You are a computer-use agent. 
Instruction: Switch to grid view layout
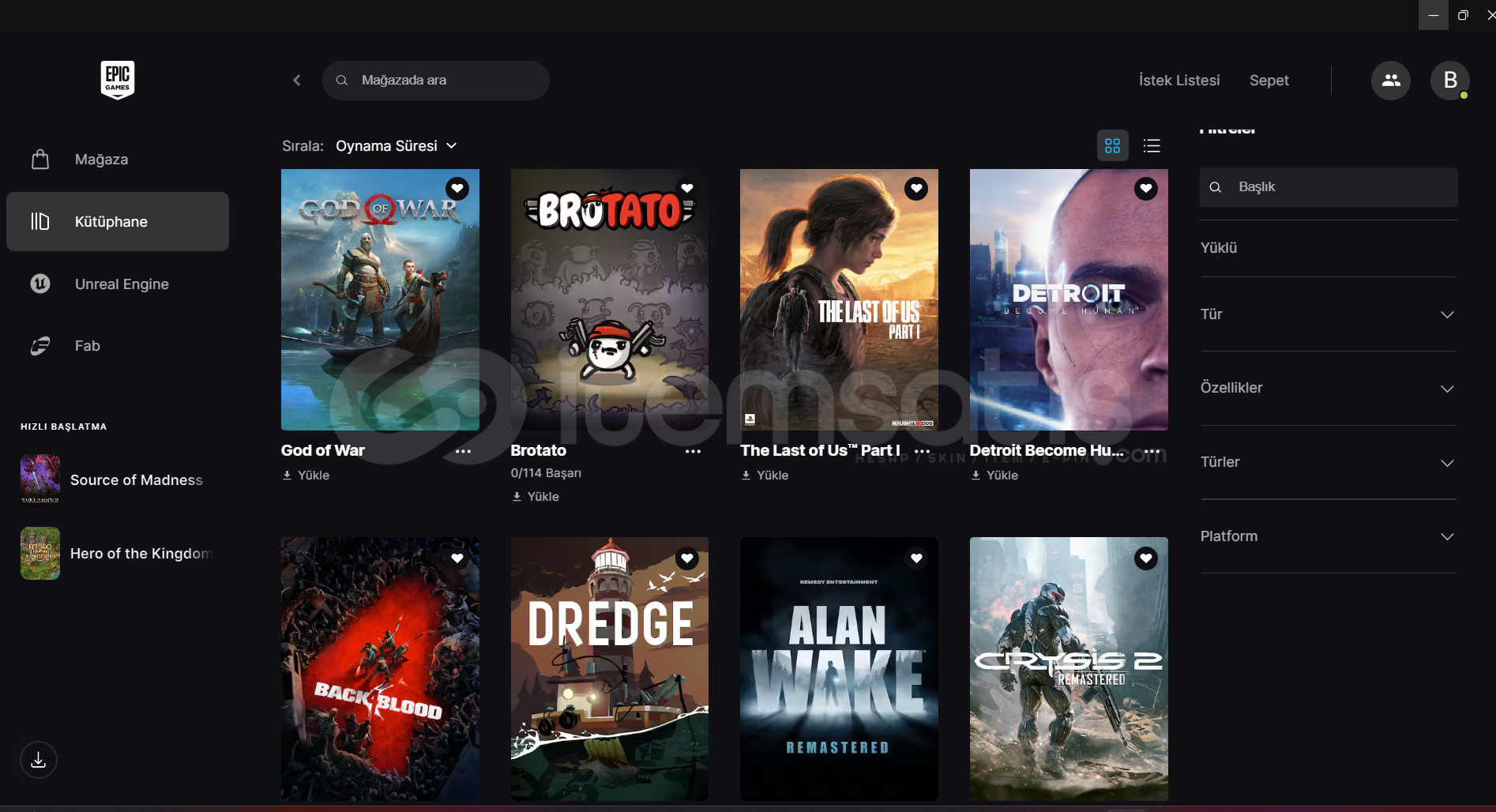[x=1112, y=145]
